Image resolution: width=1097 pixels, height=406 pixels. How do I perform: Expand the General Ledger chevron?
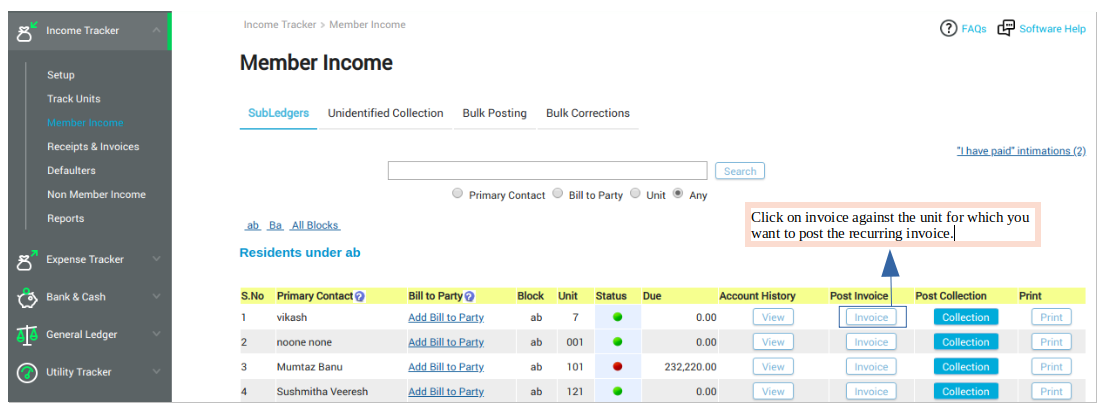pyautogui.click(x=156, y=335)
